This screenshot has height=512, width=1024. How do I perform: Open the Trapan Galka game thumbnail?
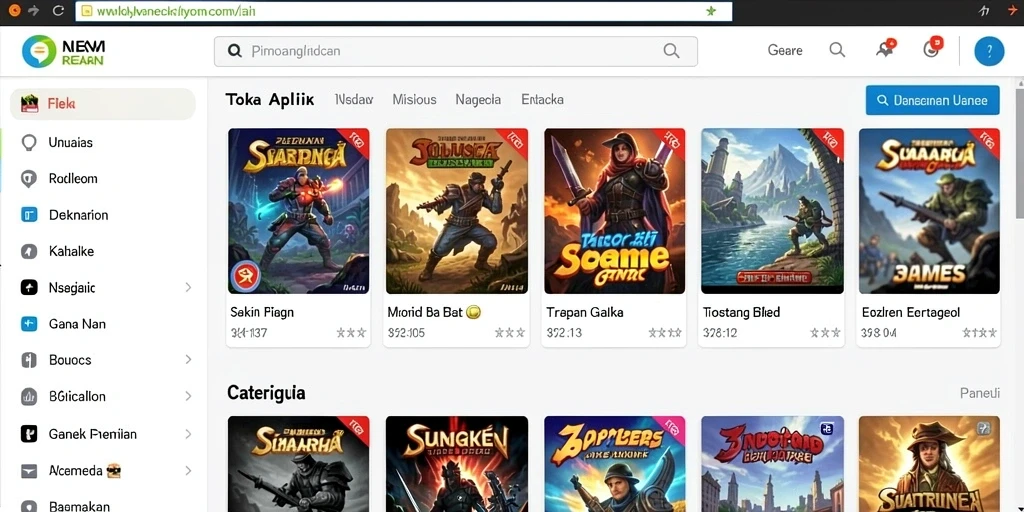pyautogui.click(x=615, y=211)
